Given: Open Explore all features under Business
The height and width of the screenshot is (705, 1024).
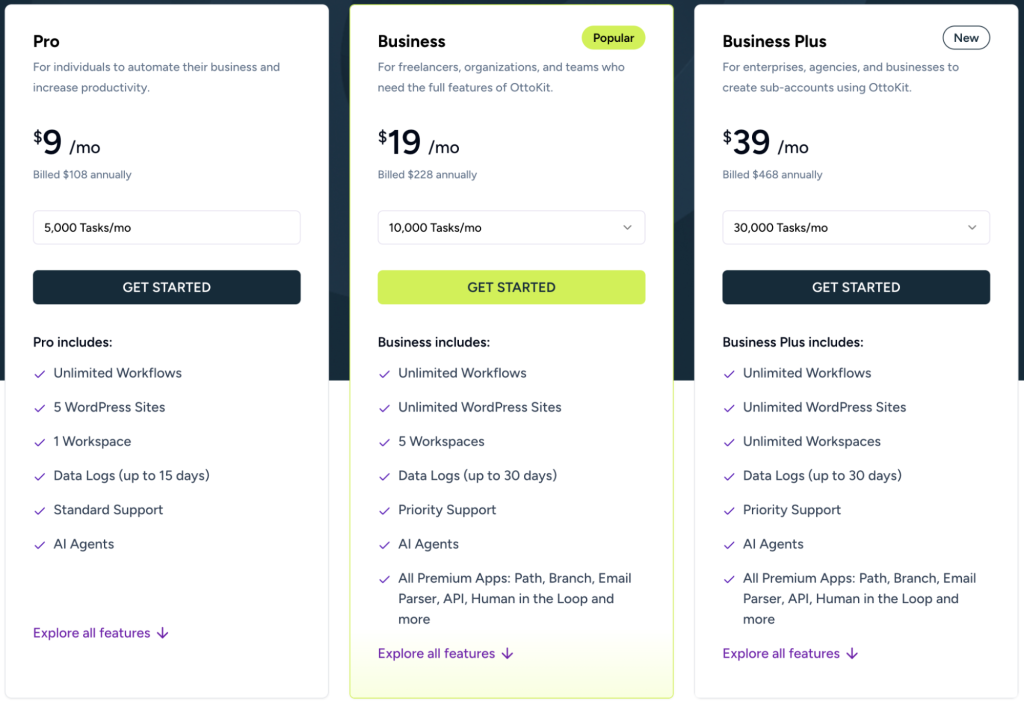Looking at the screenshot, I should pyautogui.click(x=437, y=654).
